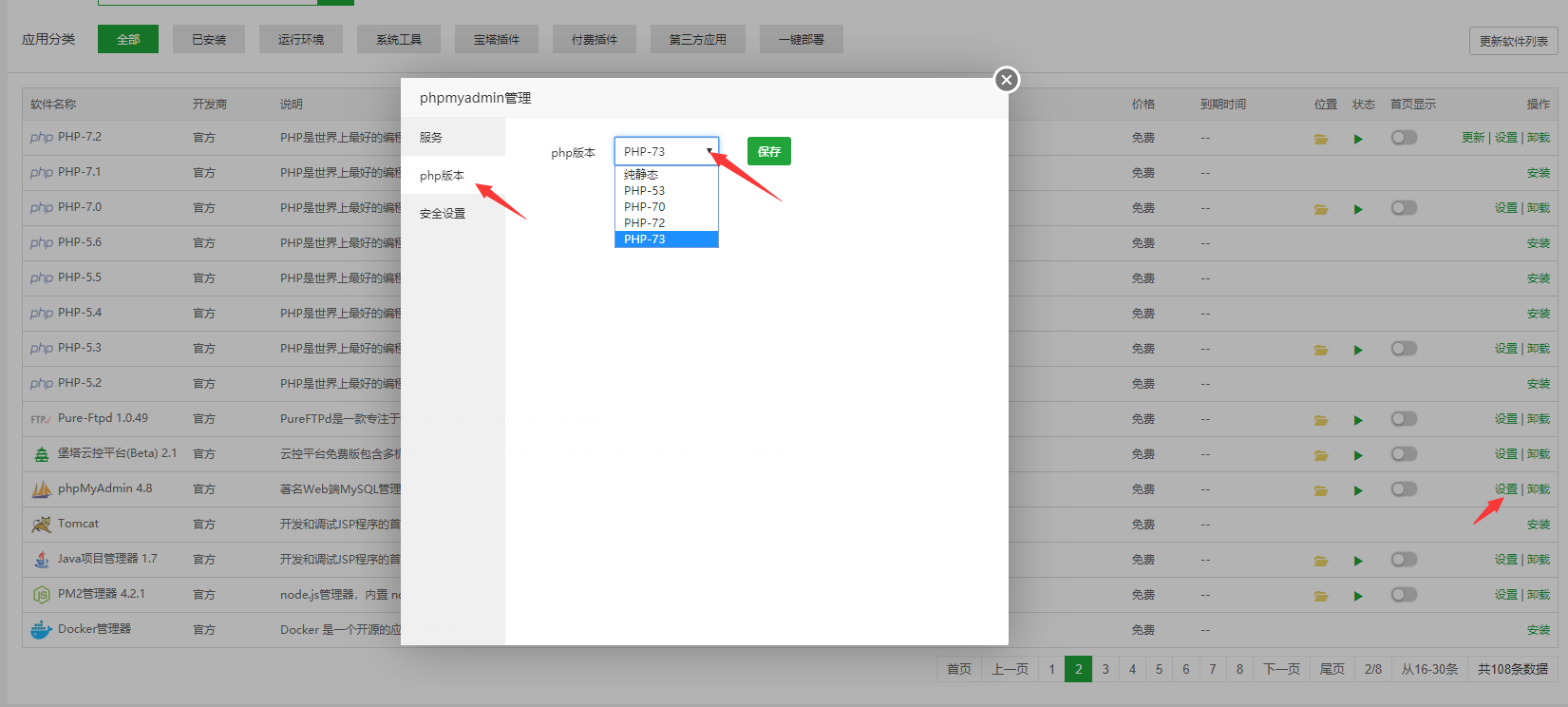
Task: Toggle homepage display for Pure-Ftpd
Action: [1404, 419]
